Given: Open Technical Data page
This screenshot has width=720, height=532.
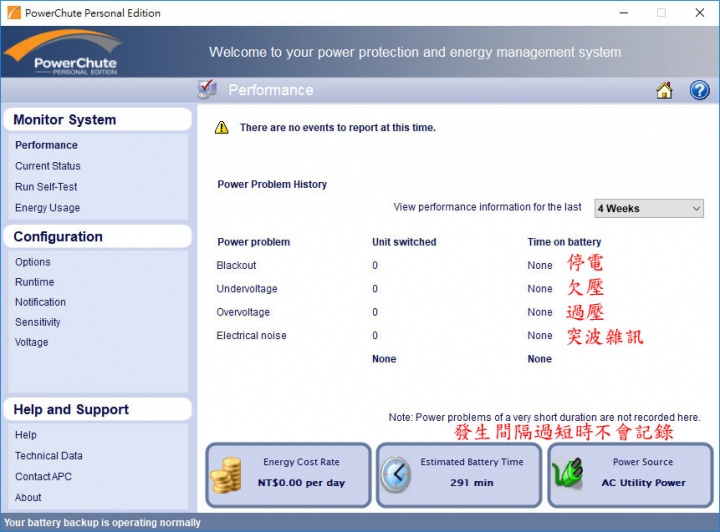Looking at the screenshot, I should 49,456.
